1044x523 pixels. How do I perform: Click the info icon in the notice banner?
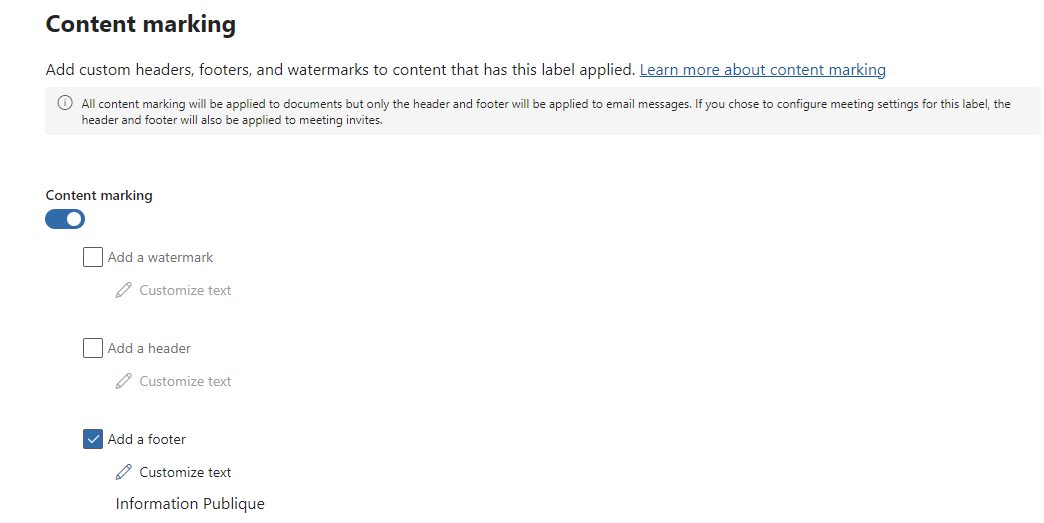pos(65,104)
